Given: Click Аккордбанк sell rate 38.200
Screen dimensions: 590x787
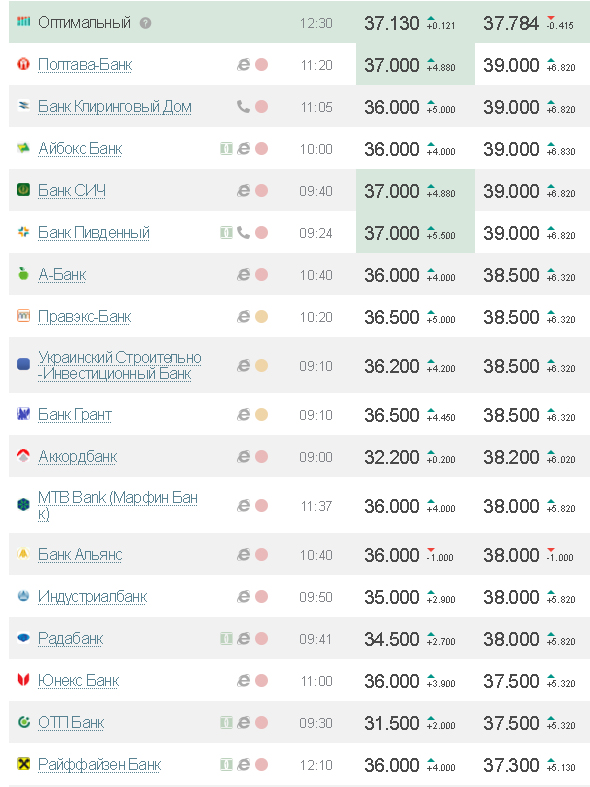Looking at the screenshot, I should point(511,457).
